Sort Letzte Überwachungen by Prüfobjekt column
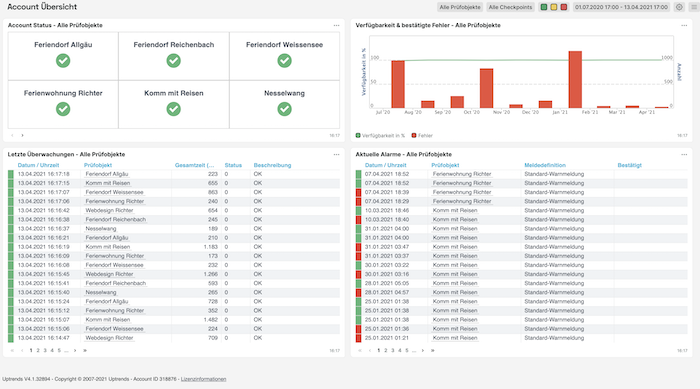The height and width of the screenshot is (389, 700). (x=98, y=165)
